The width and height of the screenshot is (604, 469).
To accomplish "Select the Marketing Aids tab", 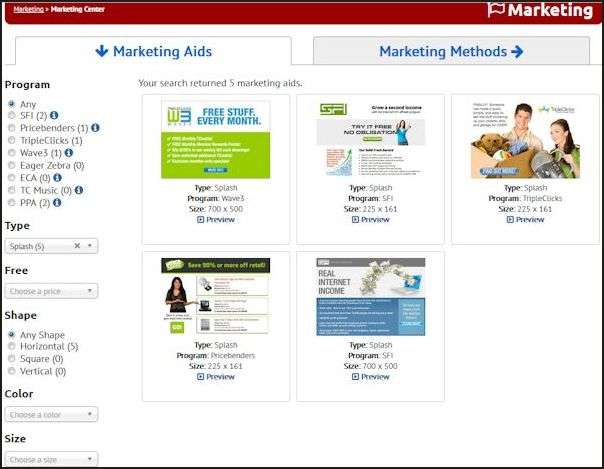I will 153,51.
